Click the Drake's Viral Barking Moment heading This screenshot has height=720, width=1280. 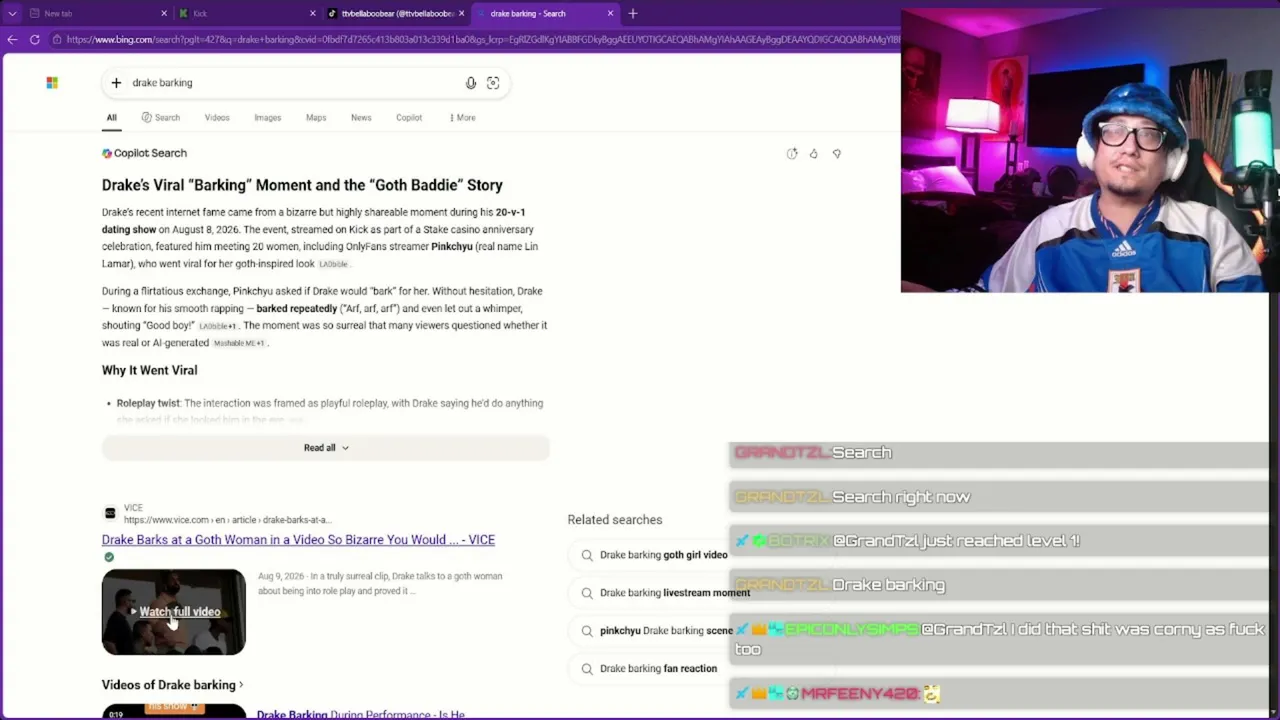[x=302, y=185]
